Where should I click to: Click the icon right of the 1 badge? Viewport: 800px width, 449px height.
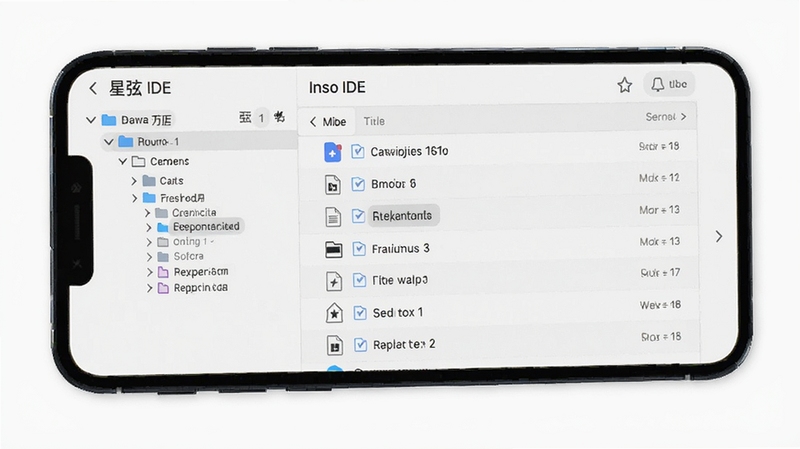click(x=279, y=117)
